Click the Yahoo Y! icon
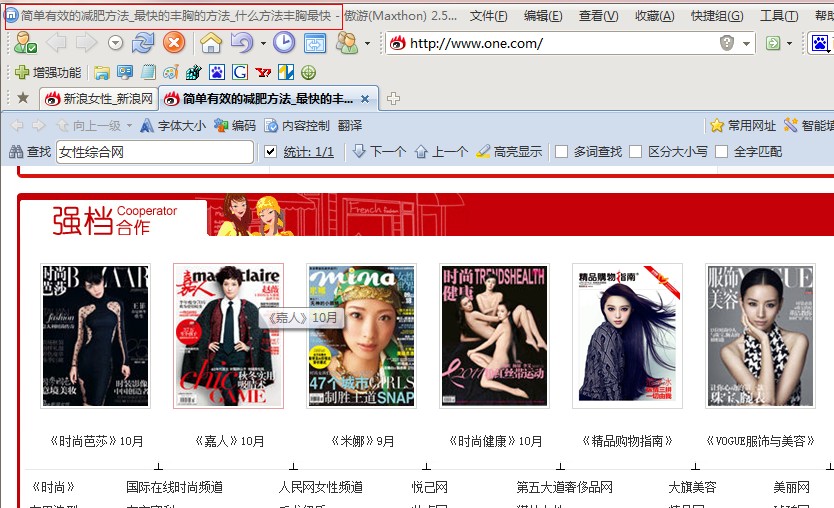The height and width of the screenshot is (508, 834). 263,72
